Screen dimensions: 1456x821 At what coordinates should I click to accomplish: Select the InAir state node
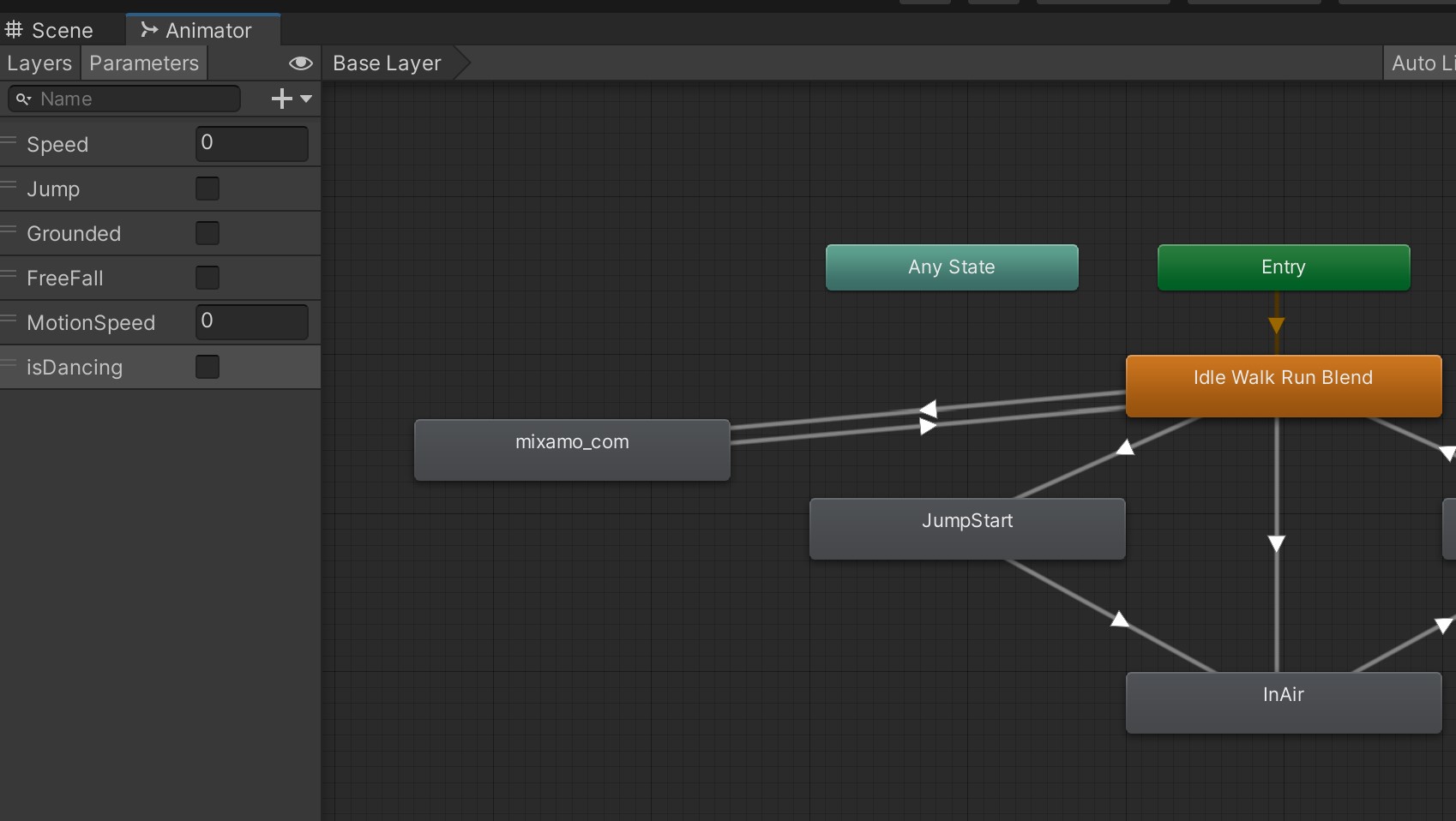point(1284,703)
